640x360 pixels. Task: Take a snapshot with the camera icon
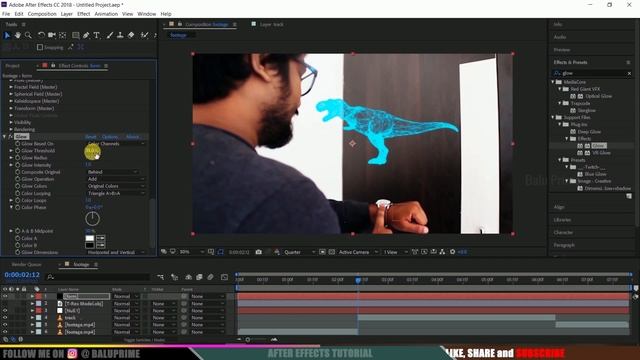(258, 252)
